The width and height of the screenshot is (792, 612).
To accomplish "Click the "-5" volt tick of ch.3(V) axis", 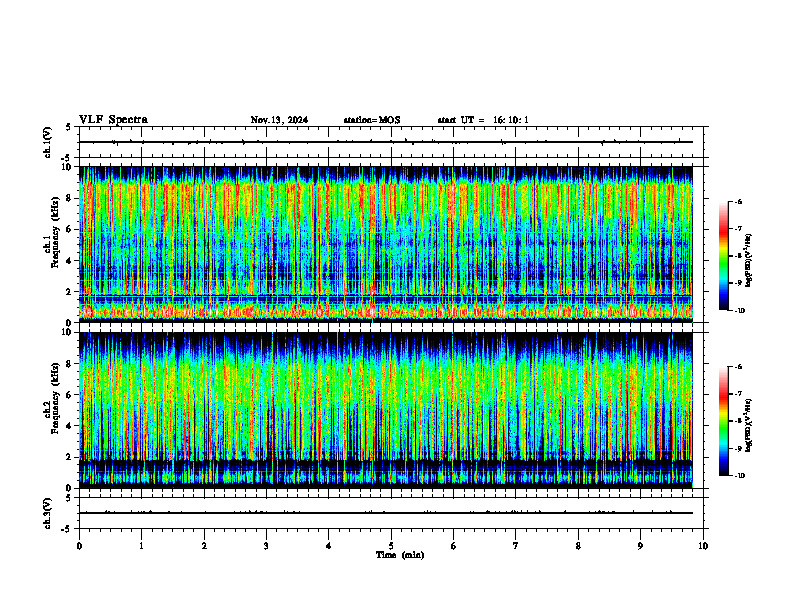I will coord(68,529).
